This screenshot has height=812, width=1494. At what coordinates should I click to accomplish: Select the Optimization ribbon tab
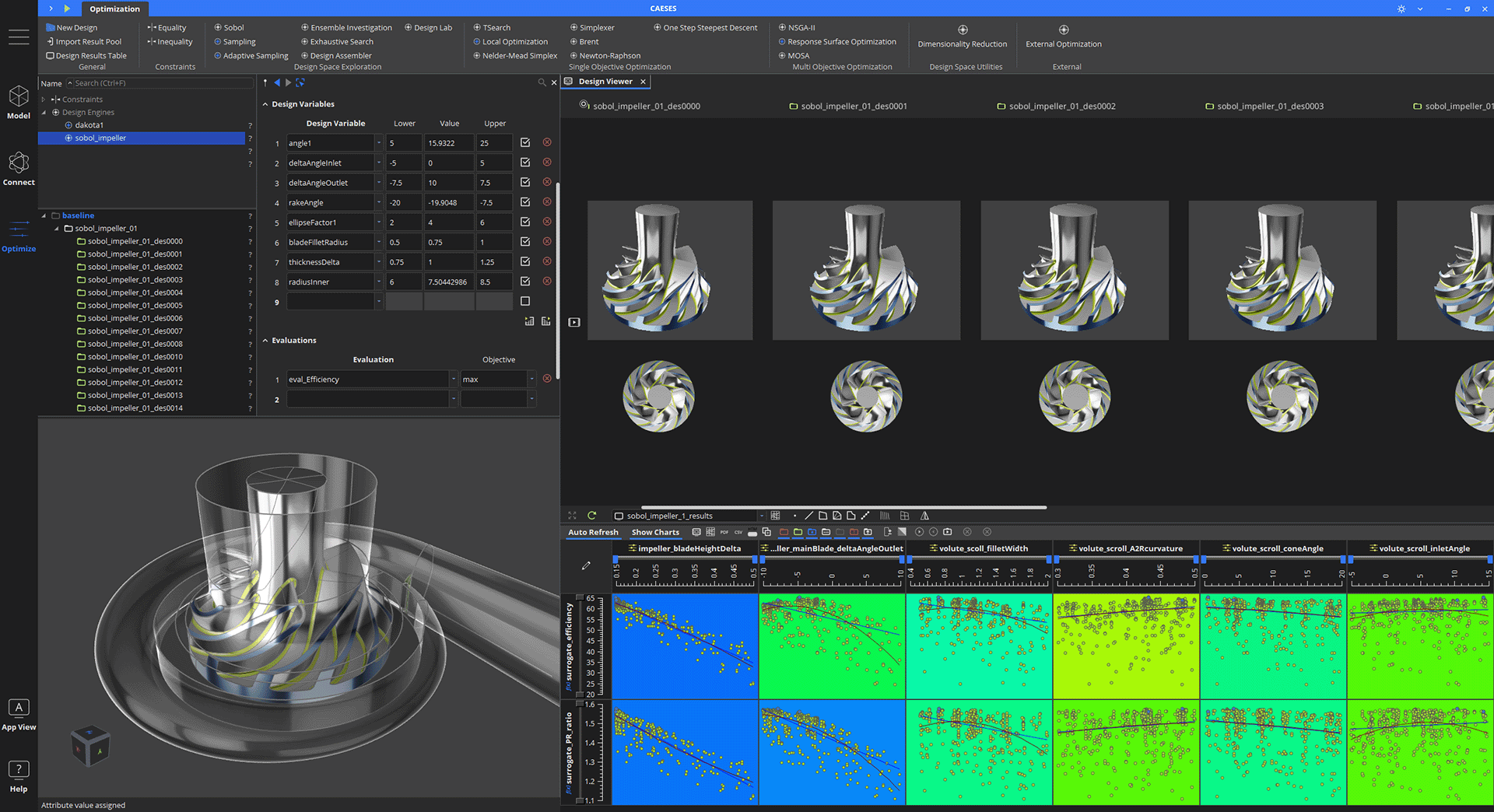click(x=114, y=9)
